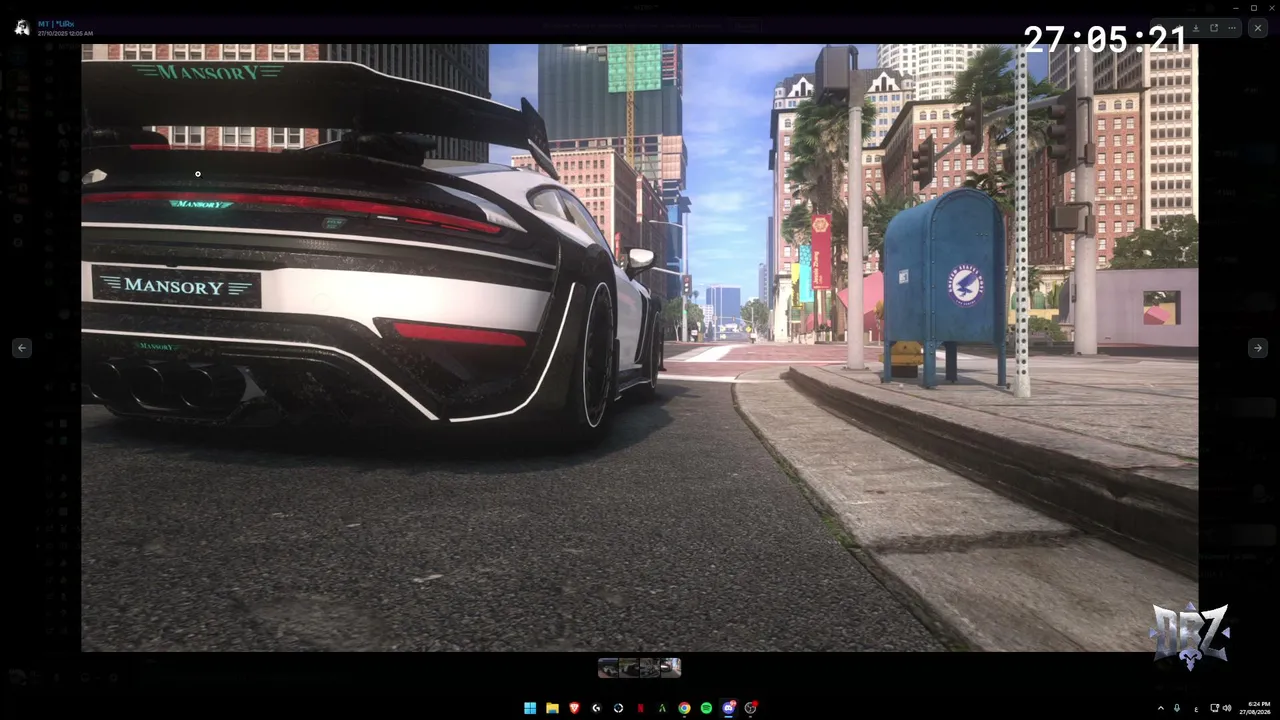Open File Explorer from the taskbar
This screenshot has height=720, width=1280.
[x=552, y=708]
